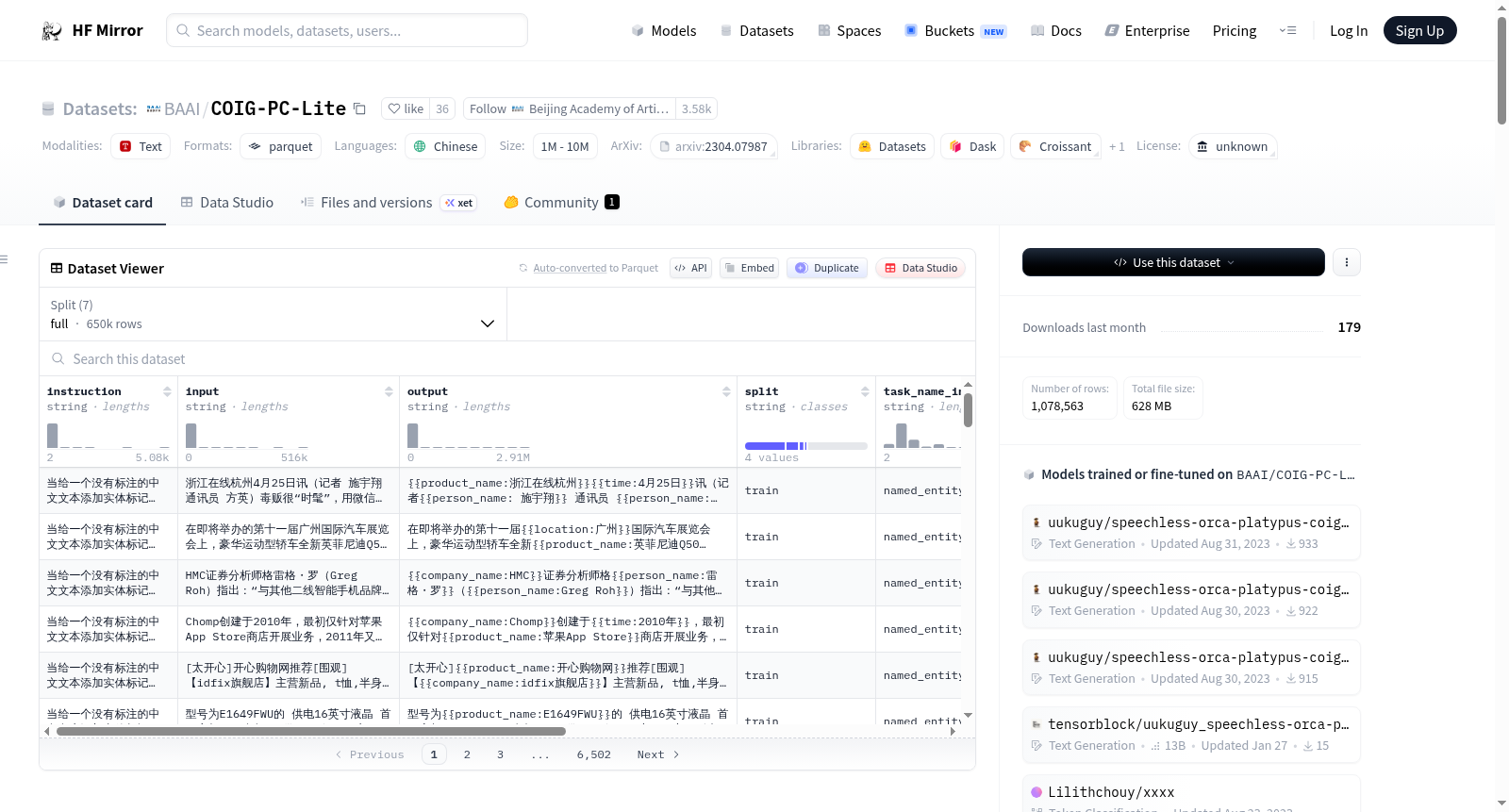Open the Community tab
Screen dimensions: 1509x812
click(561, 202)
